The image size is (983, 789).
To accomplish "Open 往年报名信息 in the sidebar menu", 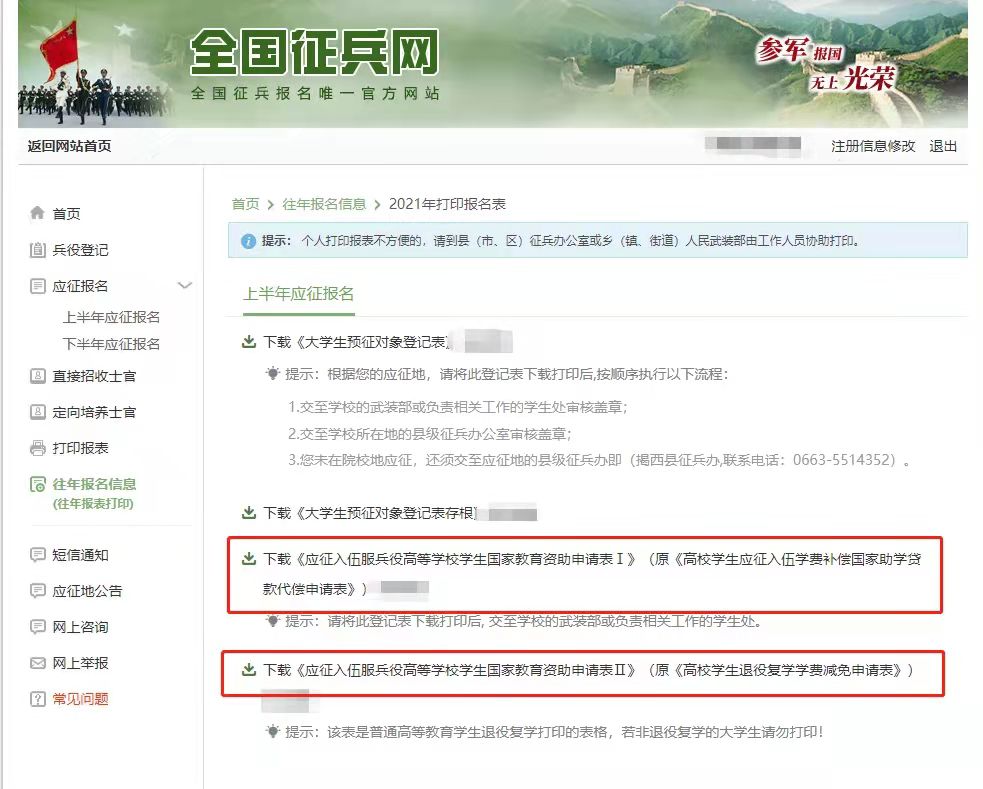I will (94, 485).
